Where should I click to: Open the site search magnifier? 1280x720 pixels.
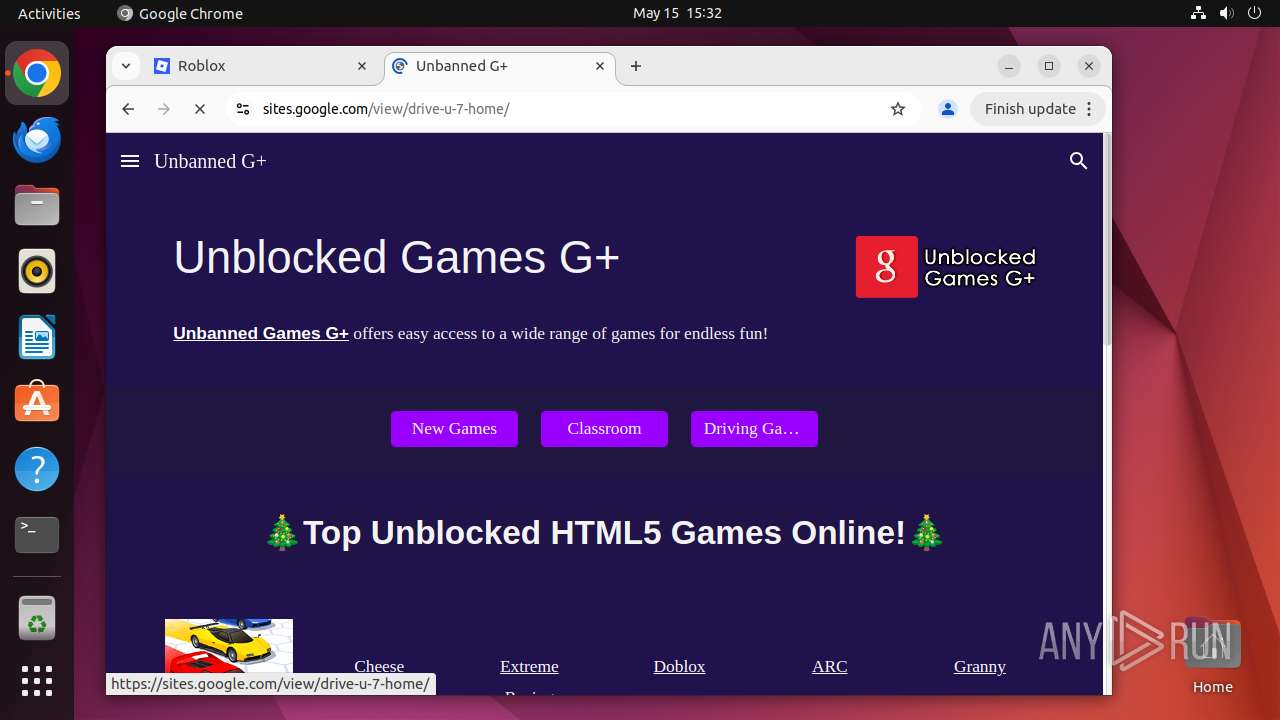[x=1078, y=161]
